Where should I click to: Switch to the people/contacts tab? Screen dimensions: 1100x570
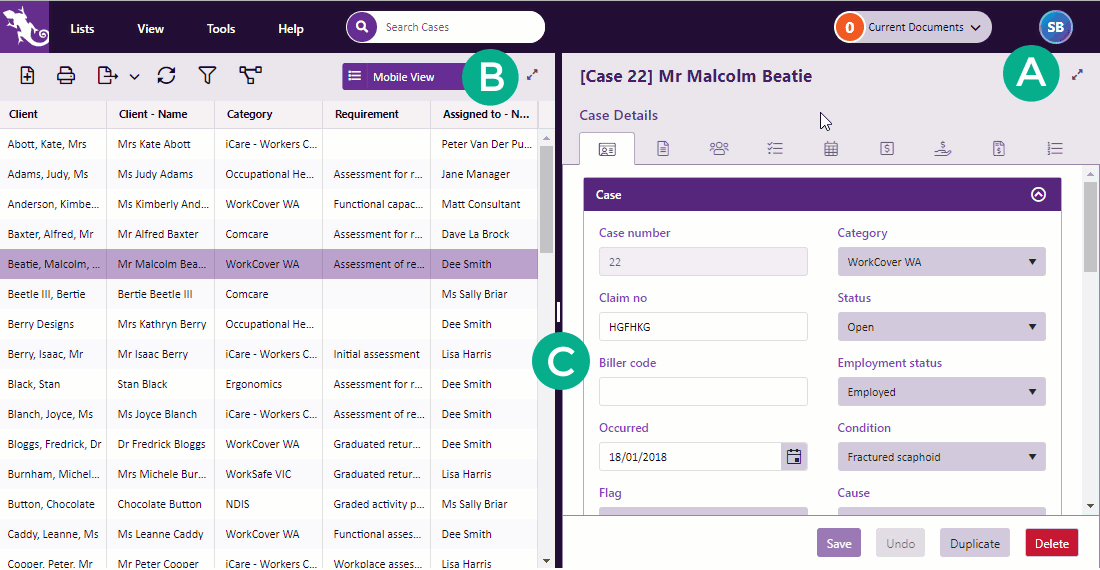pos(719,149)
